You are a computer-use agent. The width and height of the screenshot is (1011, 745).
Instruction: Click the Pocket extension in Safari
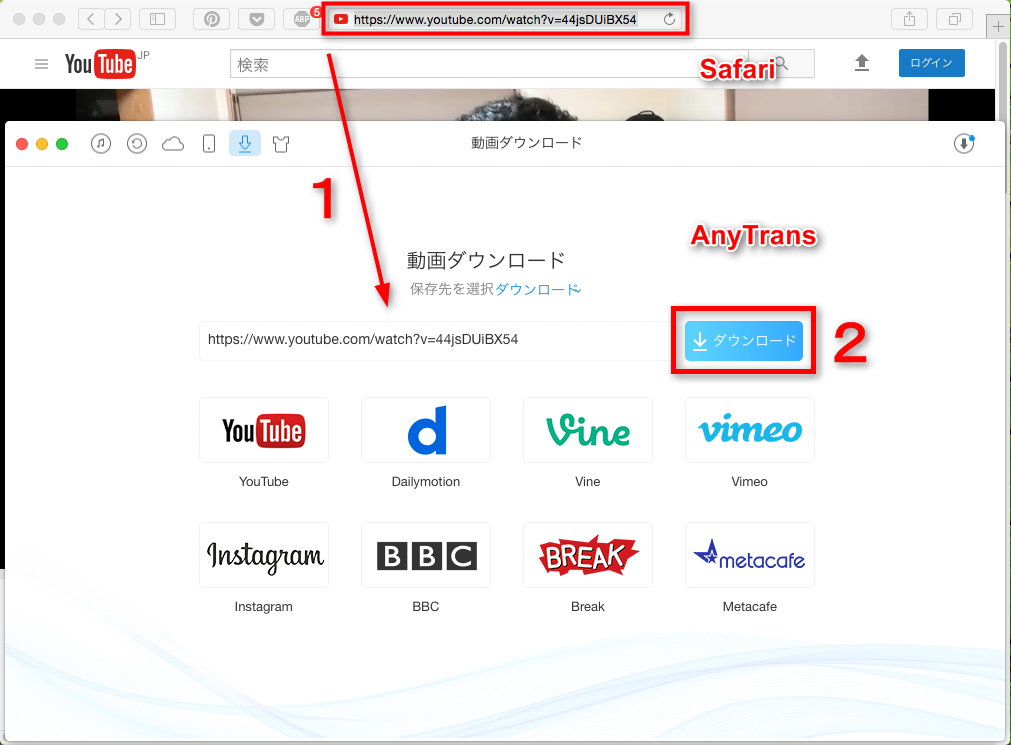click(x=257, y=19)
